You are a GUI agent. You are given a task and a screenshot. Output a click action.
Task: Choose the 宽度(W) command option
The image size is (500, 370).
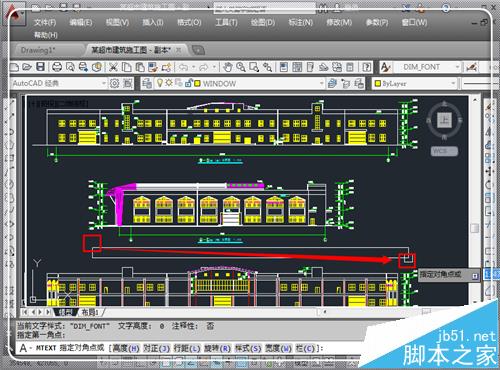(279, 348)
